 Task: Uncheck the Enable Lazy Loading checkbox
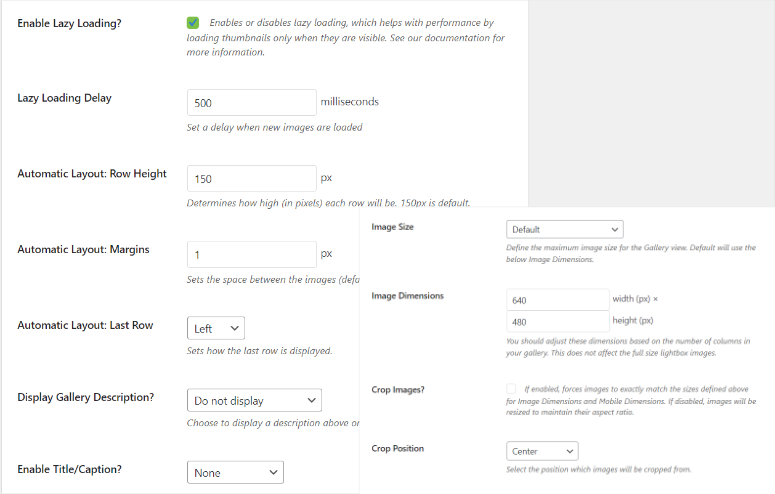point(193,23)
